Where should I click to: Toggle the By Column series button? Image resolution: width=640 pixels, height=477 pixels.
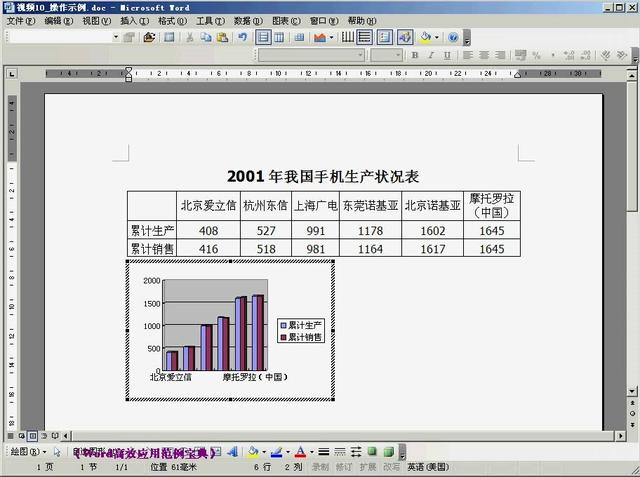[x=279, y=38]
